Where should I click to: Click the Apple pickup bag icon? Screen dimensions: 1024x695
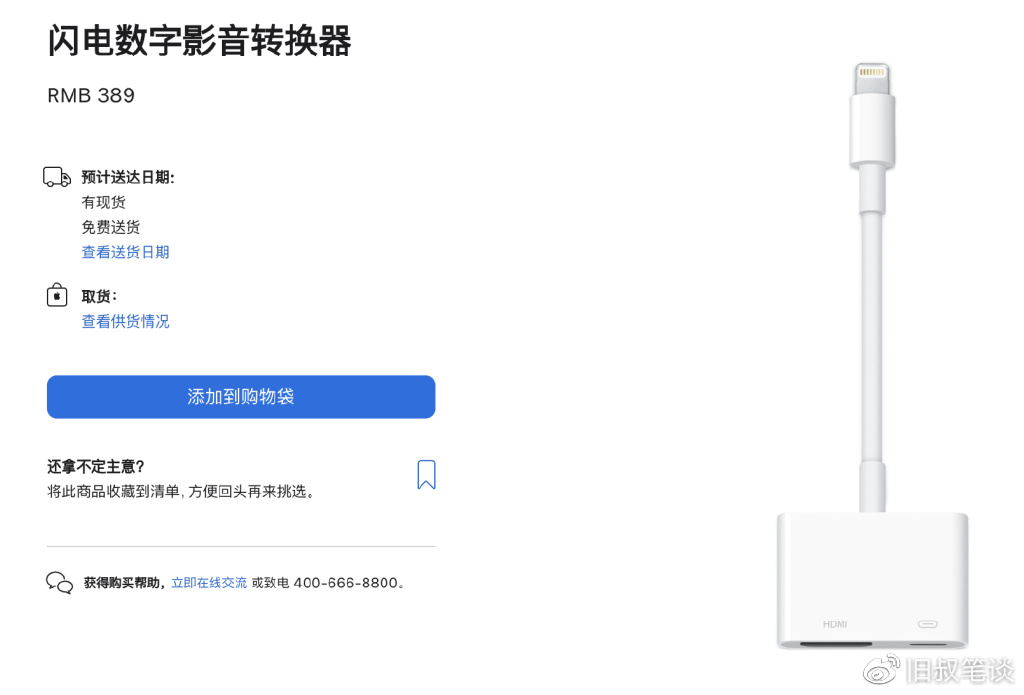pyautogui.click(x=57, y=295)
